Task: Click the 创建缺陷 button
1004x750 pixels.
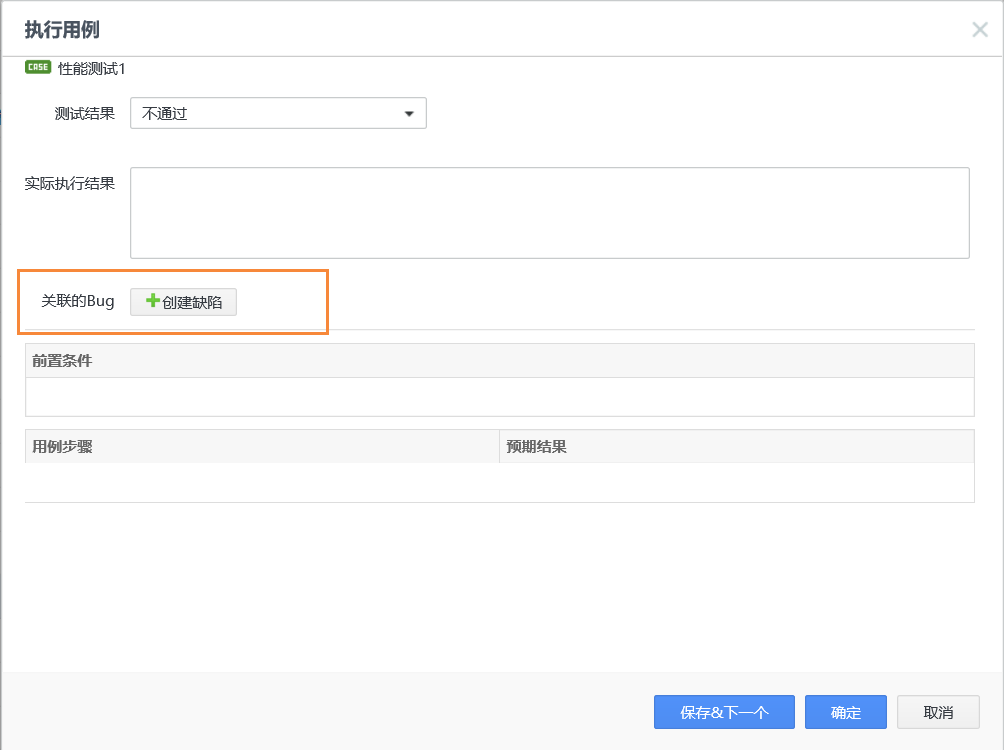Action: 184,302
